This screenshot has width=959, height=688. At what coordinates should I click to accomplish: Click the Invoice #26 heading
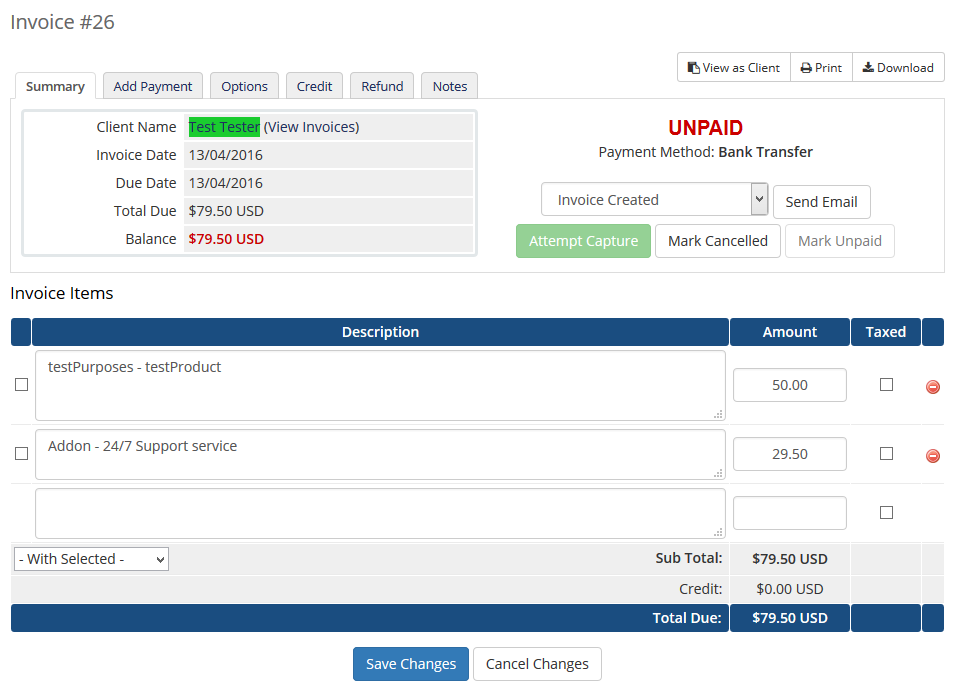click(x=62, y=22)
